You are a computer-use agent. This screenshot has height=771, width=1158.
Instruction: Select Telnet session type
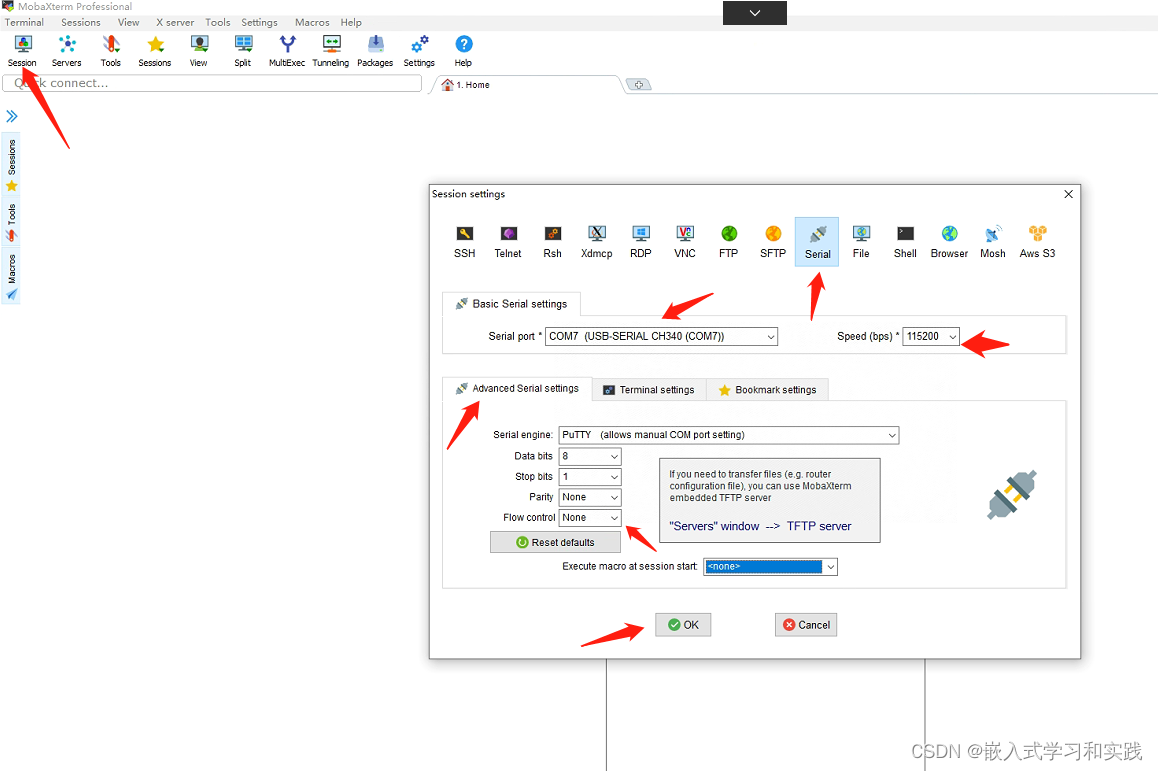click(x=508, y=241)
